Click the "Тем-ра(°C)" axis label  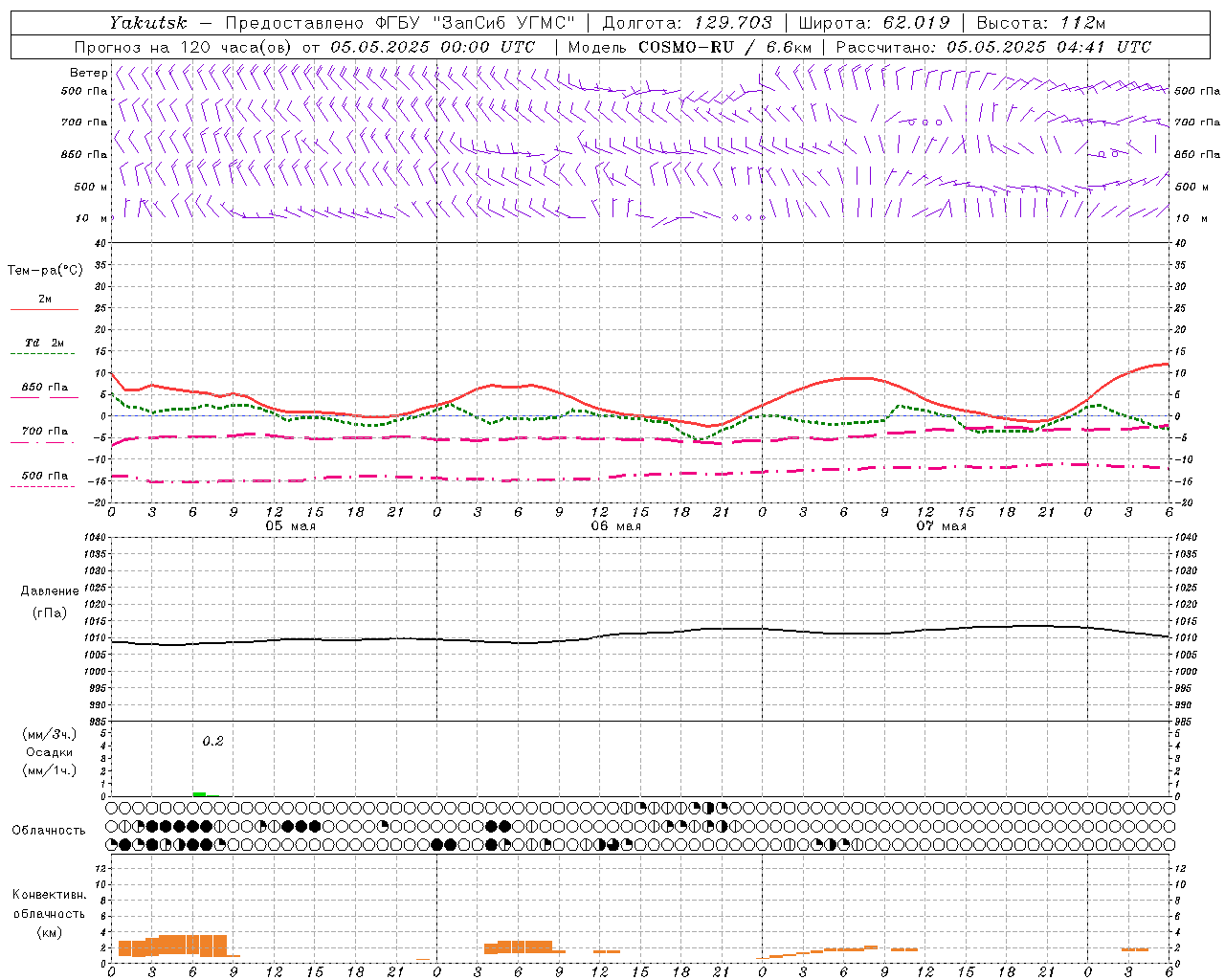pyautogui.click(x=45, y=270)
